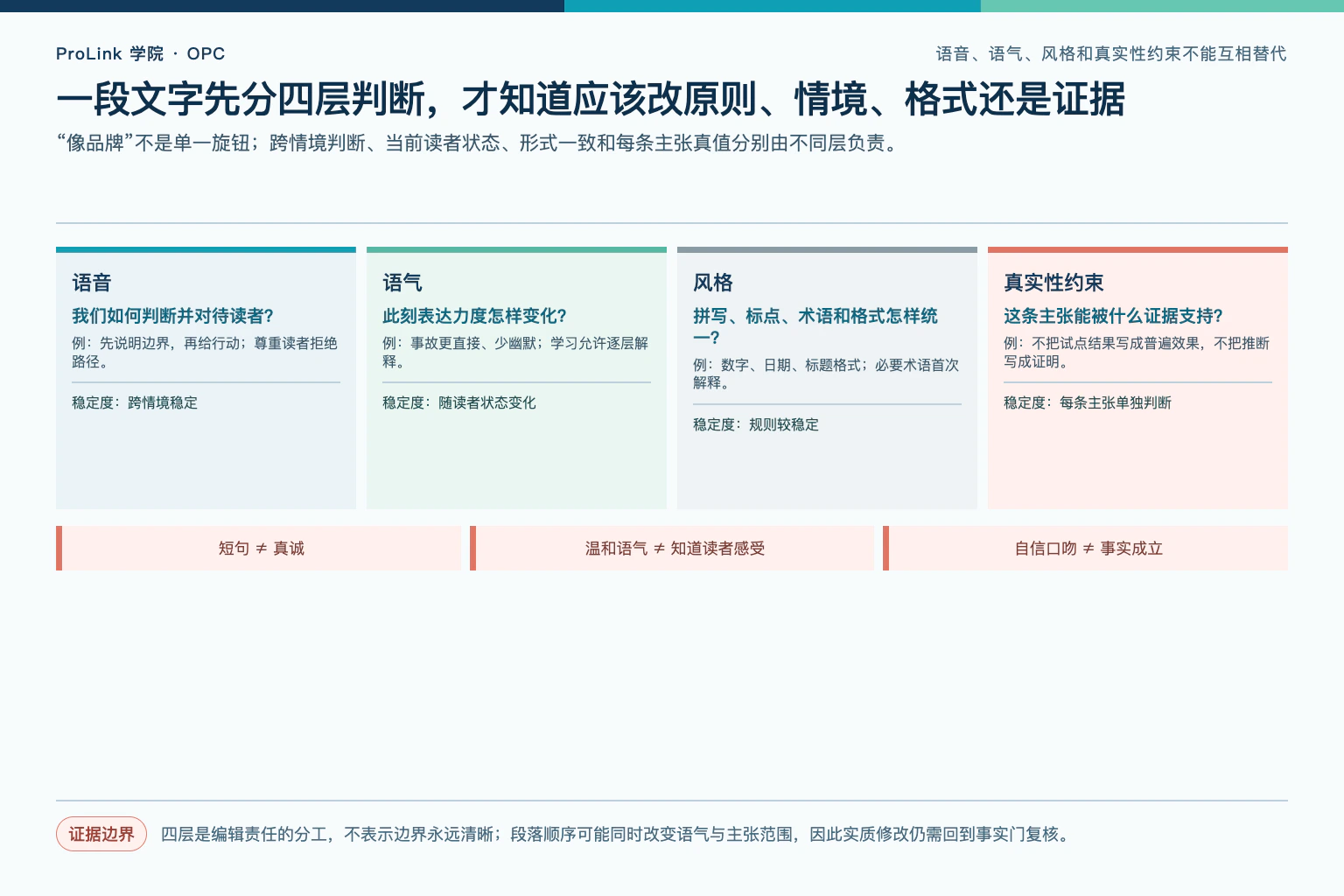
Task: Click the question 我们如何判断并对待读者?
Action: [x=173, y=316]
